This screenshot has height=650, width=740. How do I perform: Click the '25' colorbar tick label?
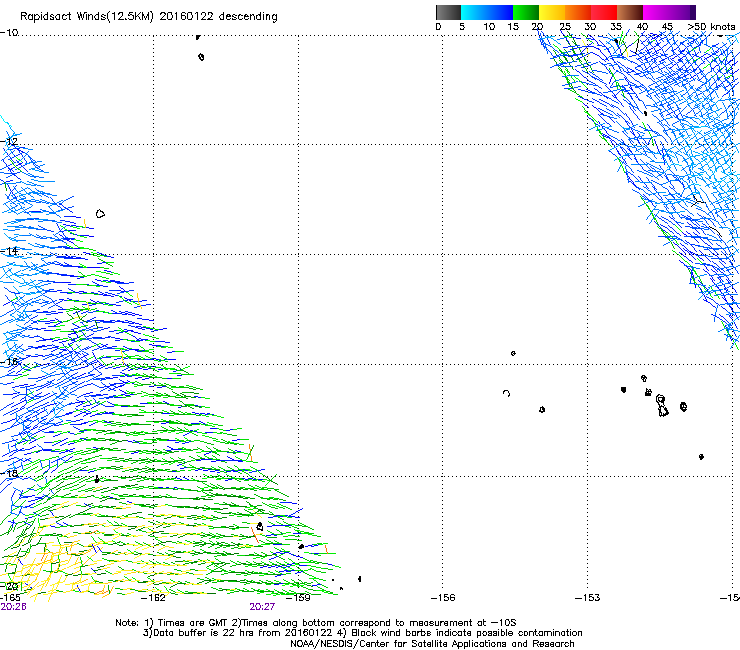tap(565, 27)
